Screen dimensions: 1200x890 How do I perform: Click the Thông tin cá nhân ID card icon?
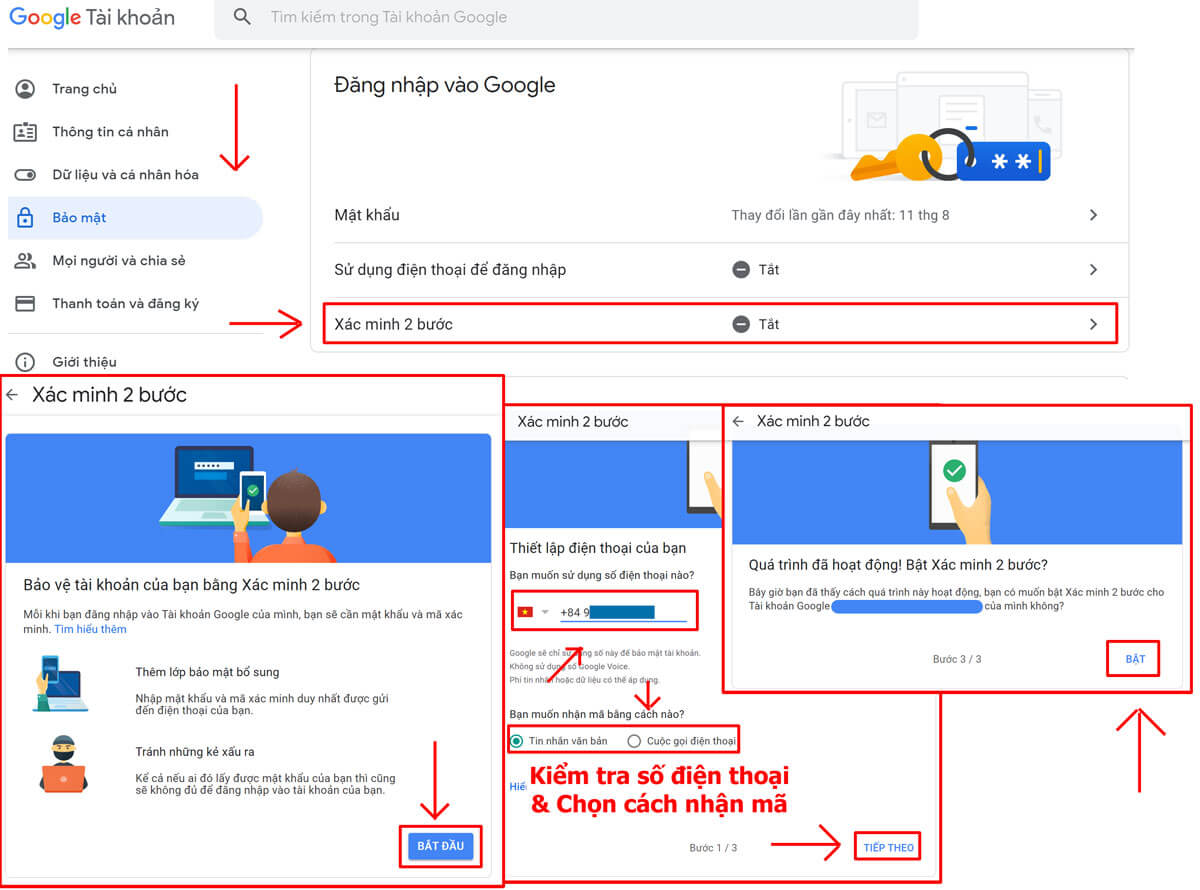pos(25,132)
